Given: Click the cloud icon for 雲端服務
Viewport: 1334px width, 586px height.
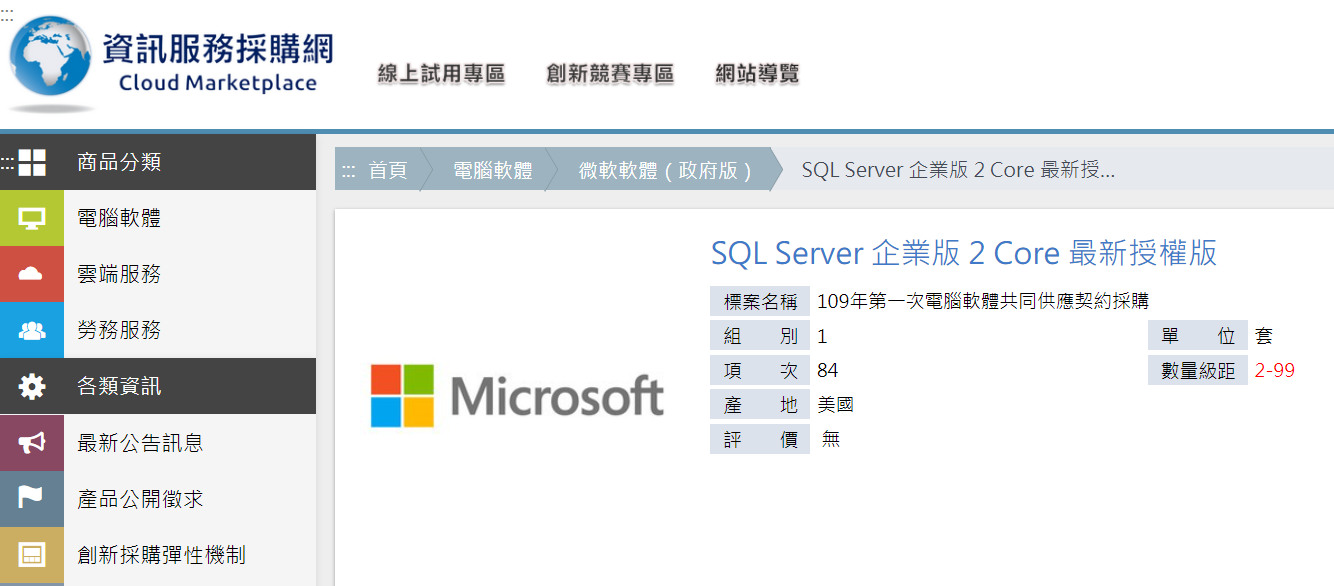Looking at the screenshot, I should [x=32, y=275].
